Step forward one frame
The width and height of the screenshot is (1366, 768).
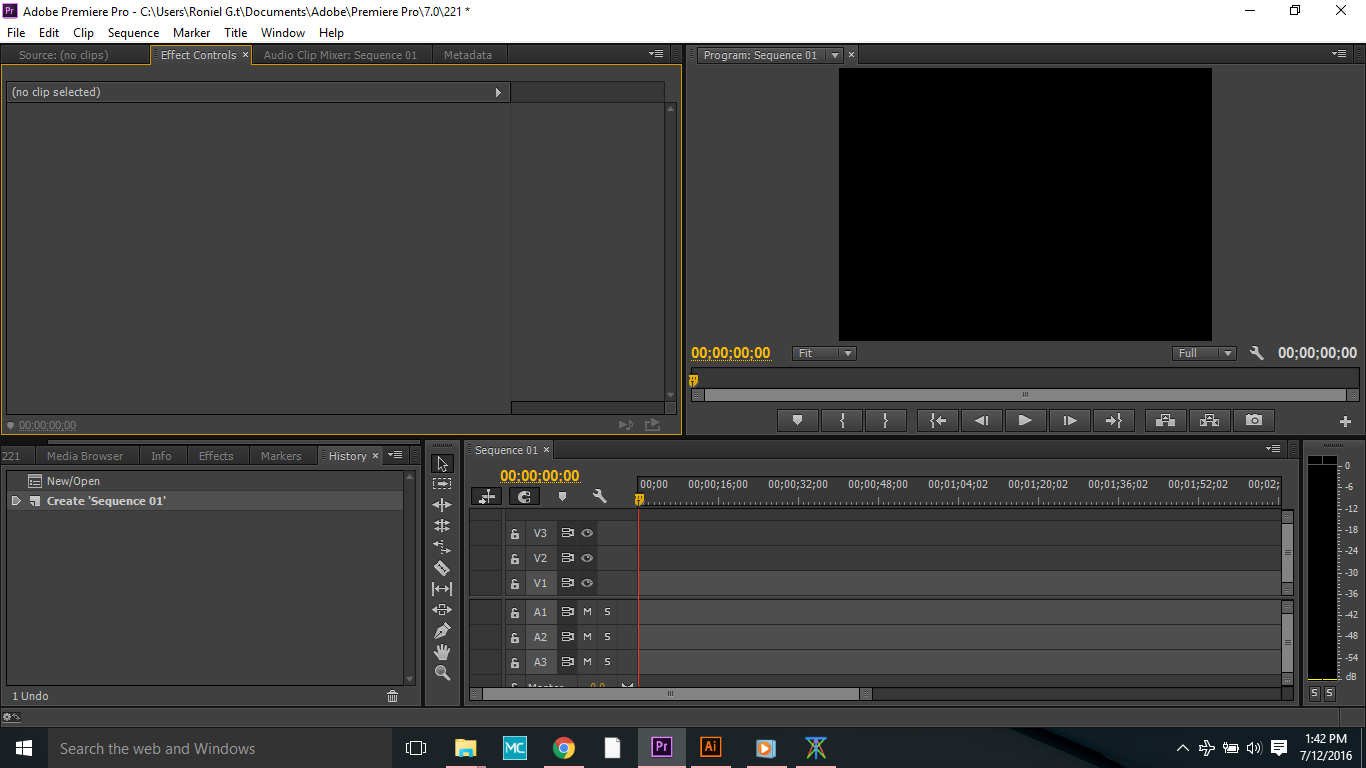(x=1069, y=421)
